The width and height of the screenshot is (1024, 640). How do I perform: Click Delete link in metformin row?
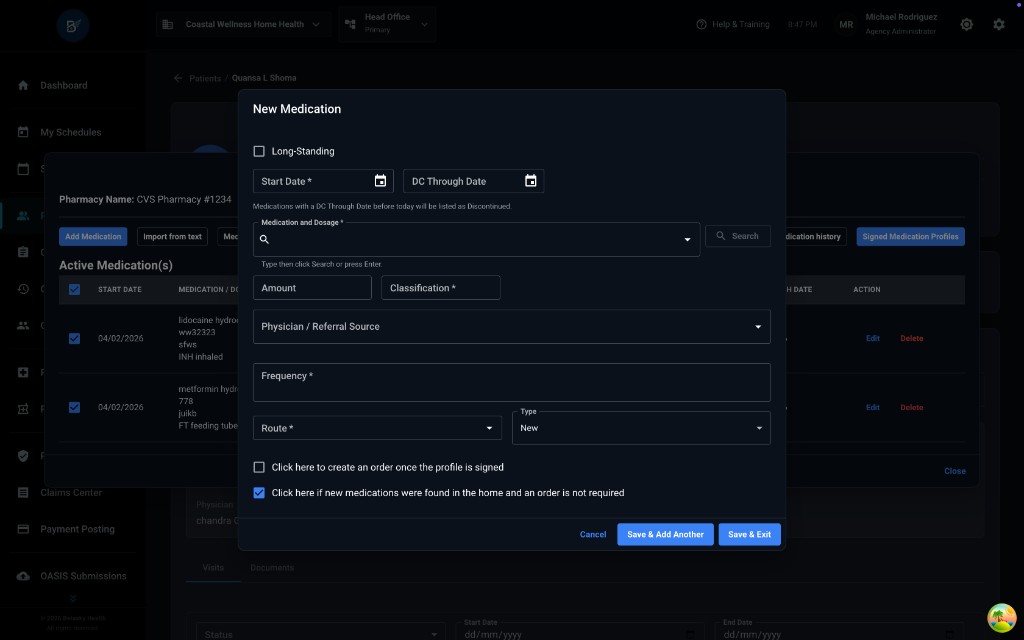[911, 407]
